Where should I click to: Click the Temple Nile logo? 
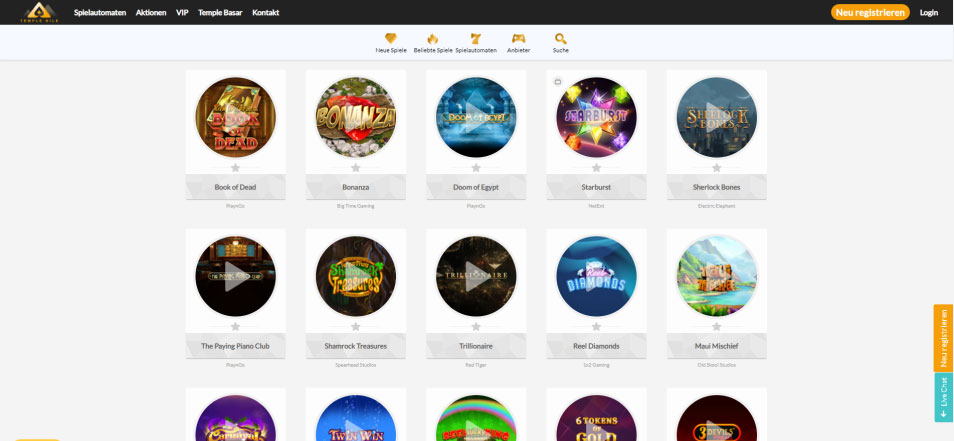38,12
